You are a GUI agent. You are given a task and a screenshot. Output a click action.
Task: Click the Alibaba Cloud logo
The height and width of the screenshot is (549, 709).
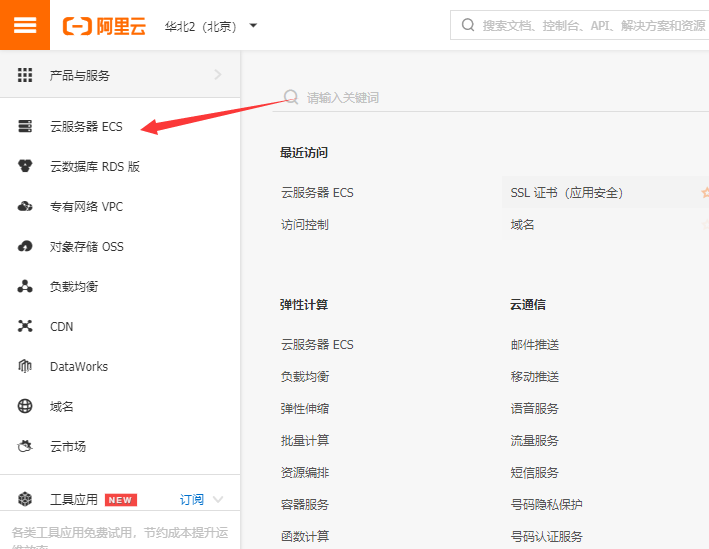point(104,26)
